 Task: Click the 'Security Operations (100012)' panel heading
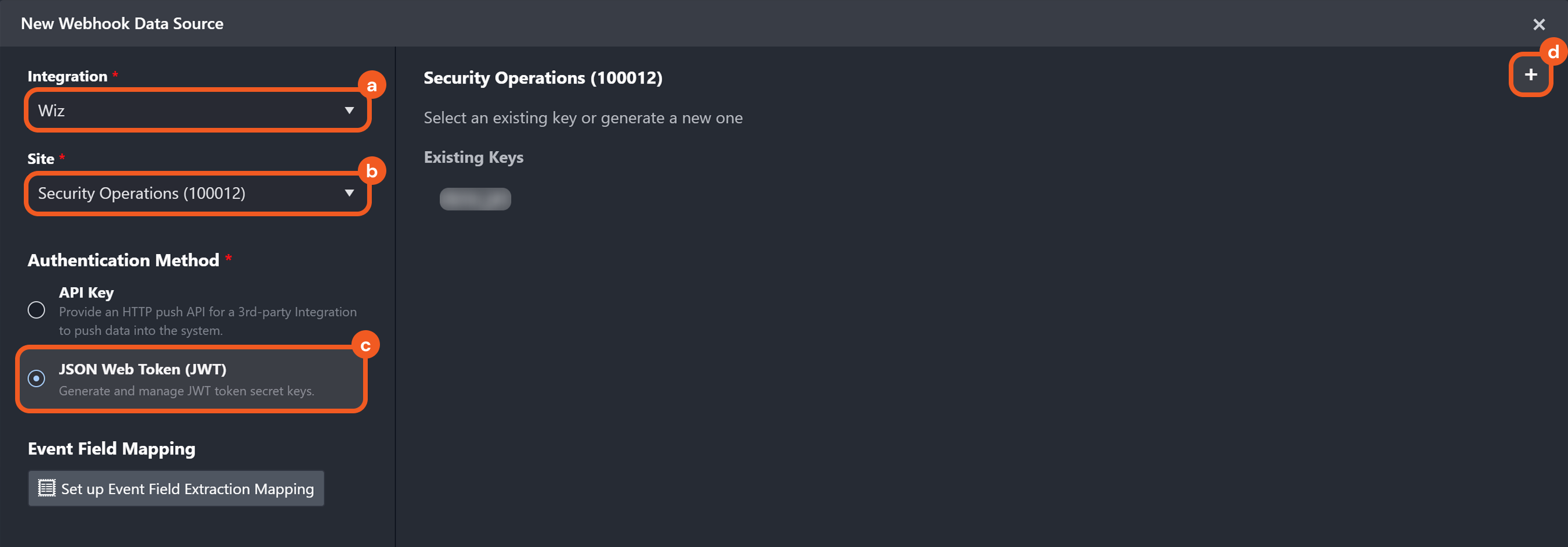pyautogui.click(x=543, y=78)
